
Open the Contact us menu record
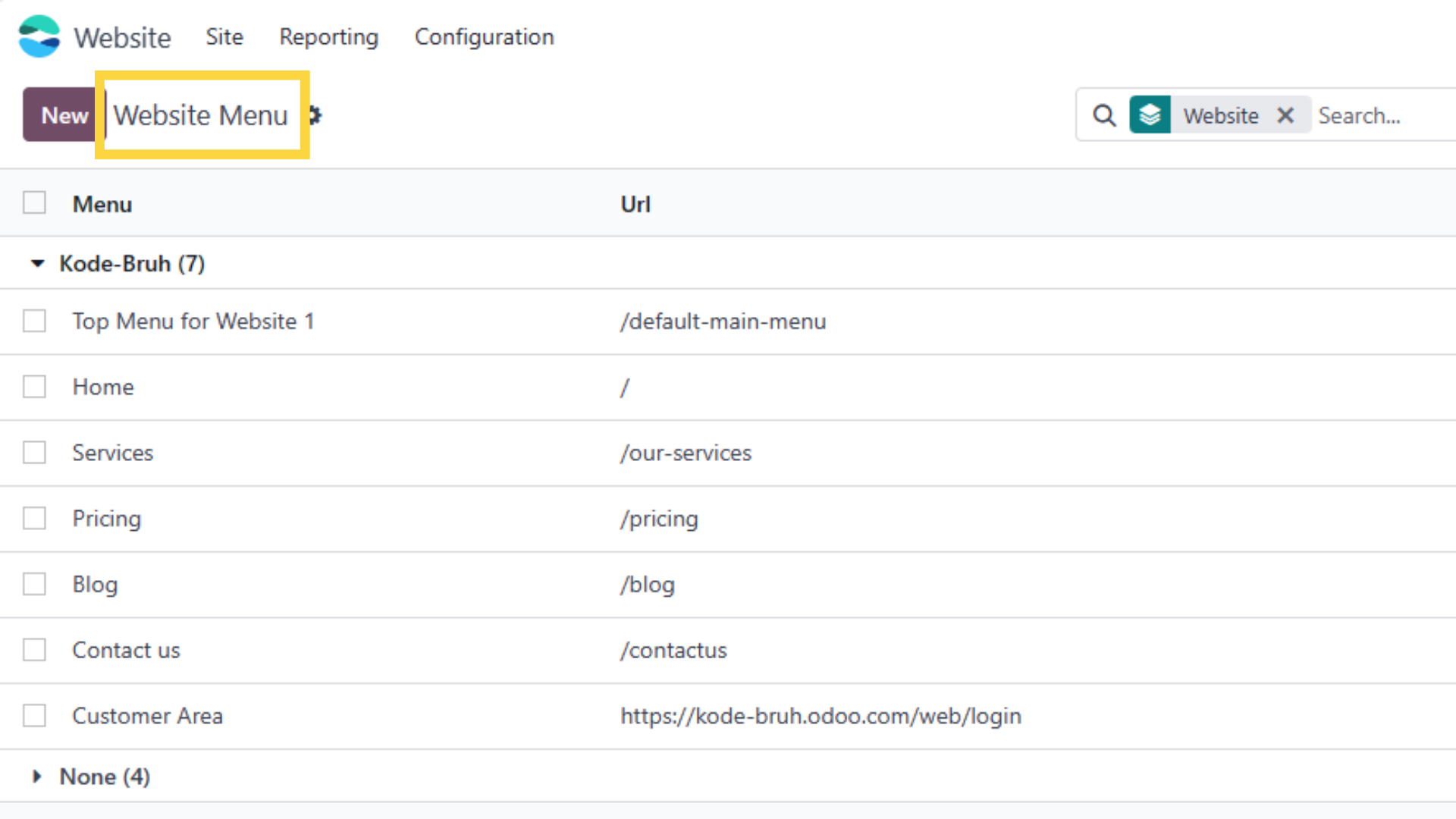point(127,650)
